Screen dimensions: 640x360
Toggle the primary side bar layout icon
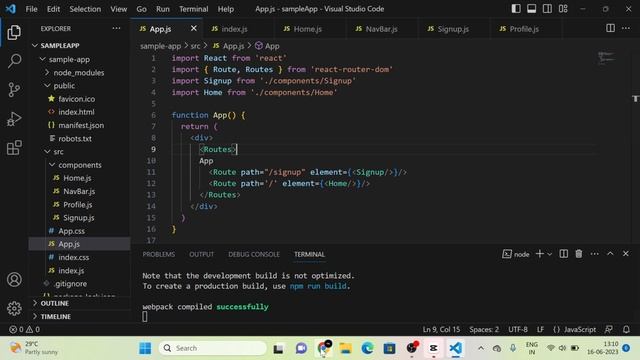pos(516,9)
